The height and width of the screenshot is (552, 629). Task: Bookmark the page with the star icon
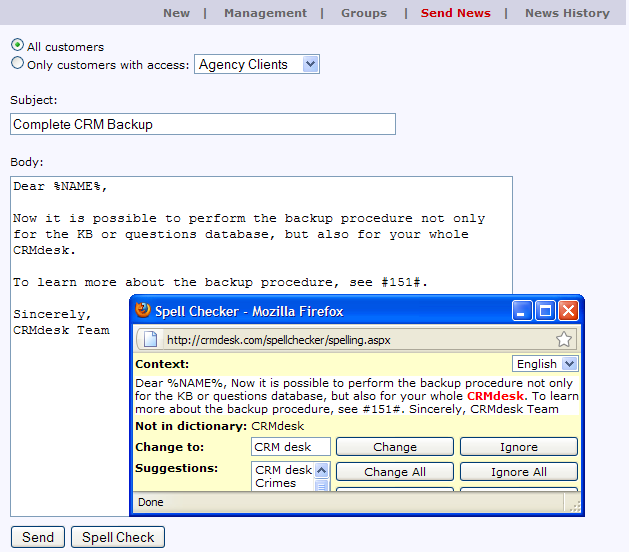(564, 339)
